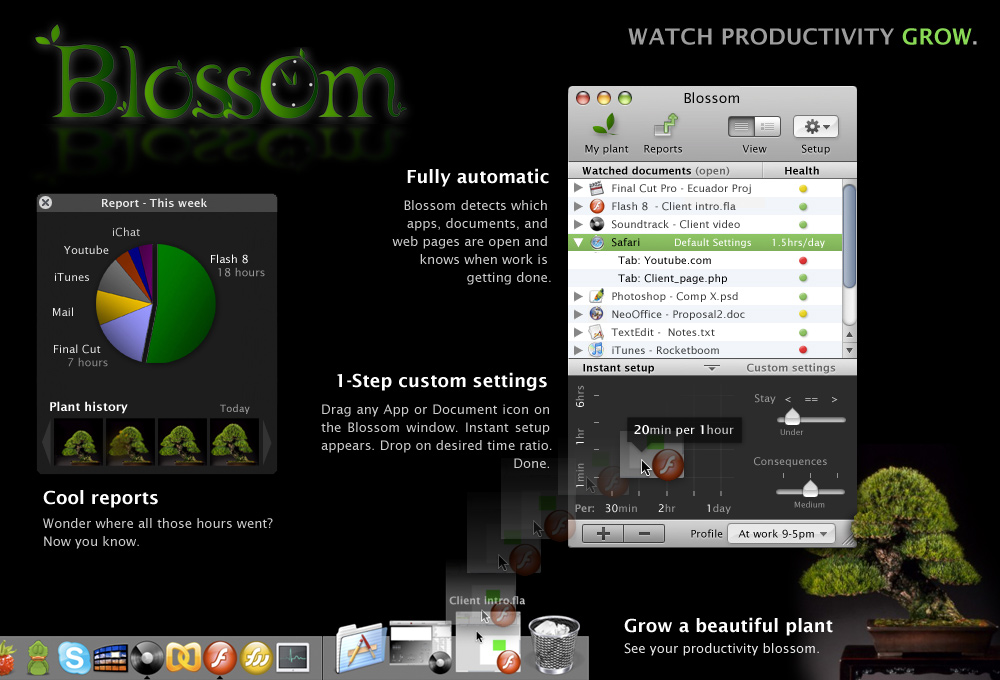Expand the Final Cut Pro row
This screenshot has height=680, width=1000.
click(x=578, y=188)
